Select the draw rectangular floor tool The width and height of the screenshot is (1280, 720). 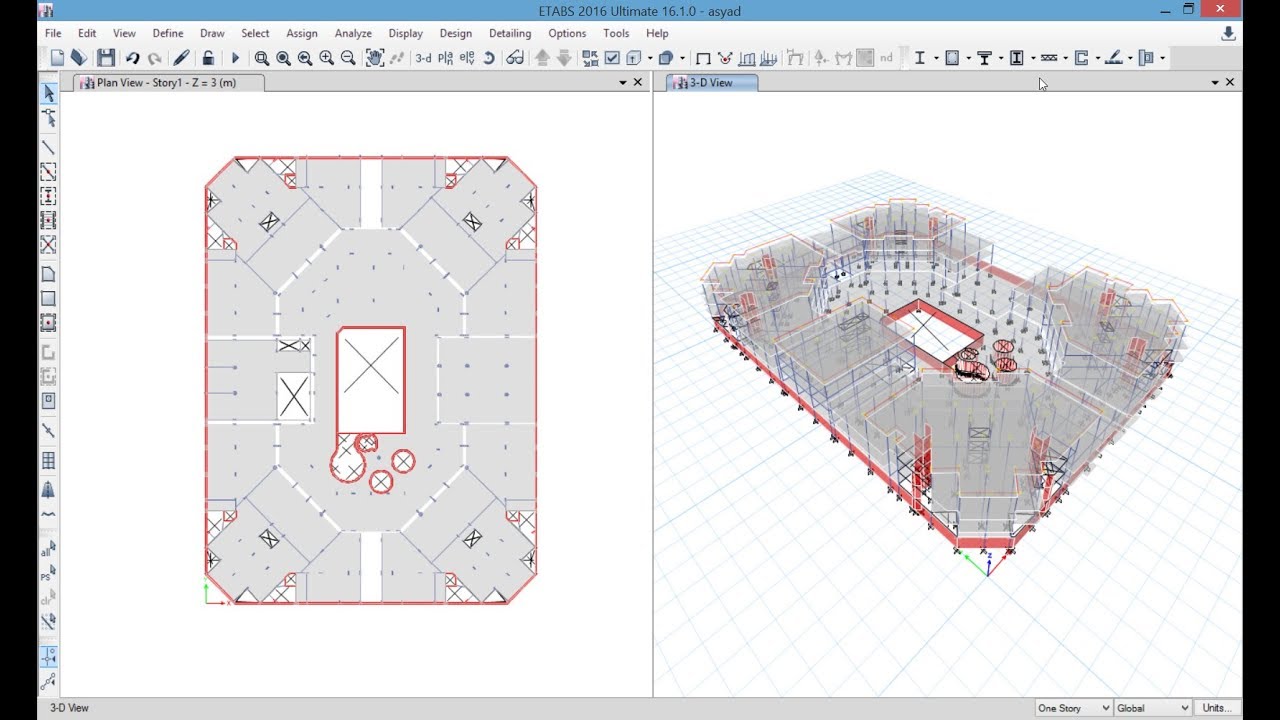[x=48, y=298]
